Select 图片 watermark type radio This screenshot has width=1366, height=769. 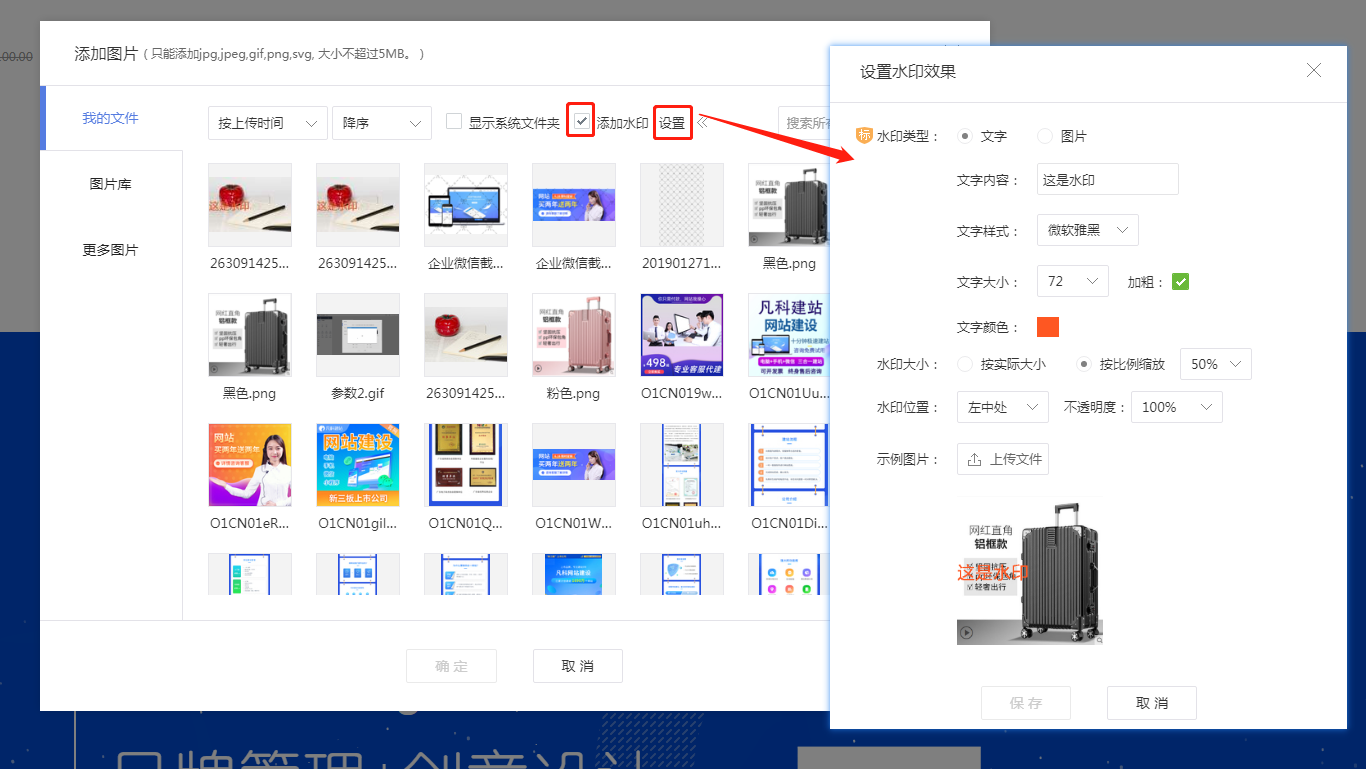tap(1044, 136)
